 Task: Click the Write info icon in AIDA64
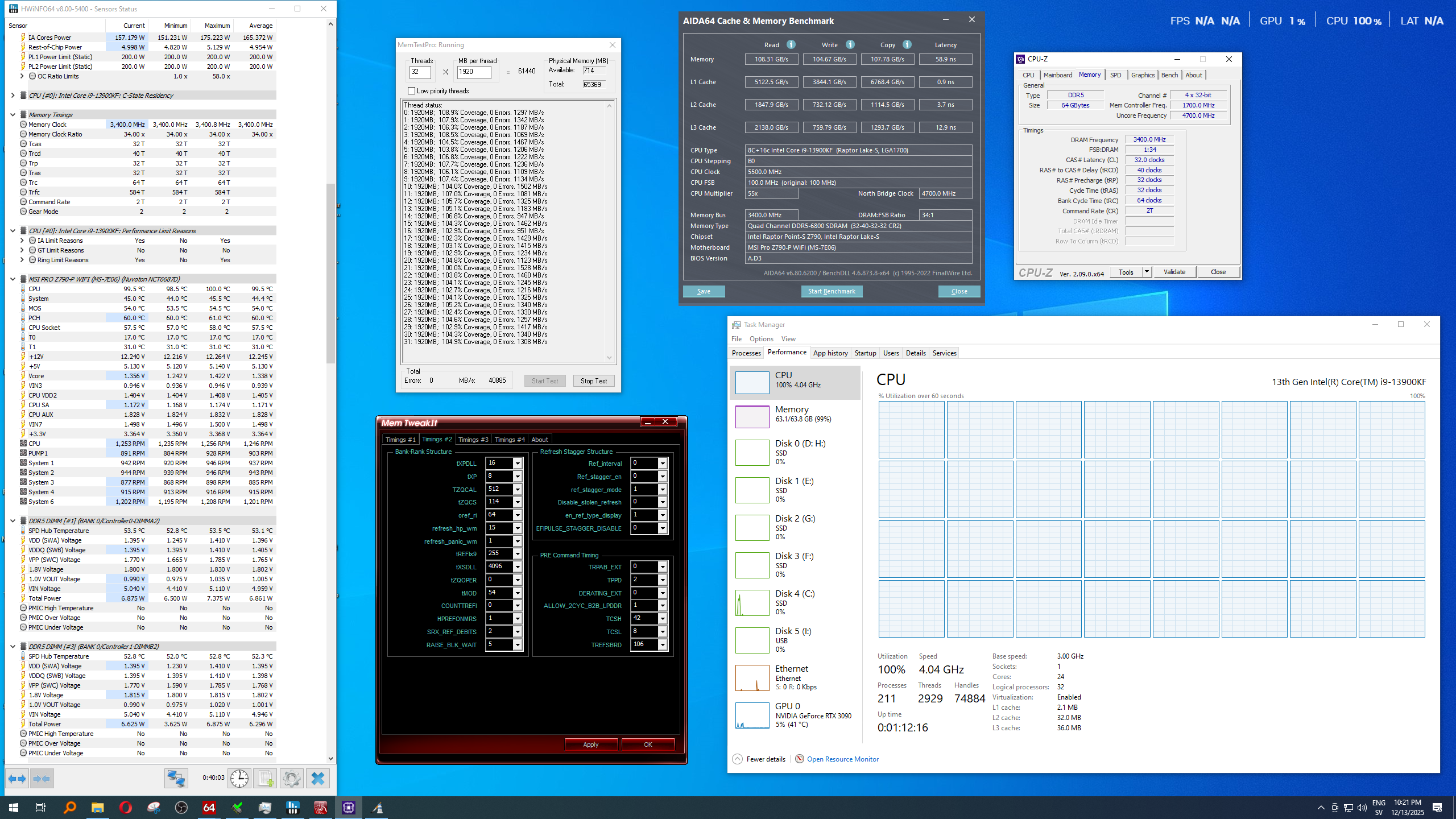(850, 44)
